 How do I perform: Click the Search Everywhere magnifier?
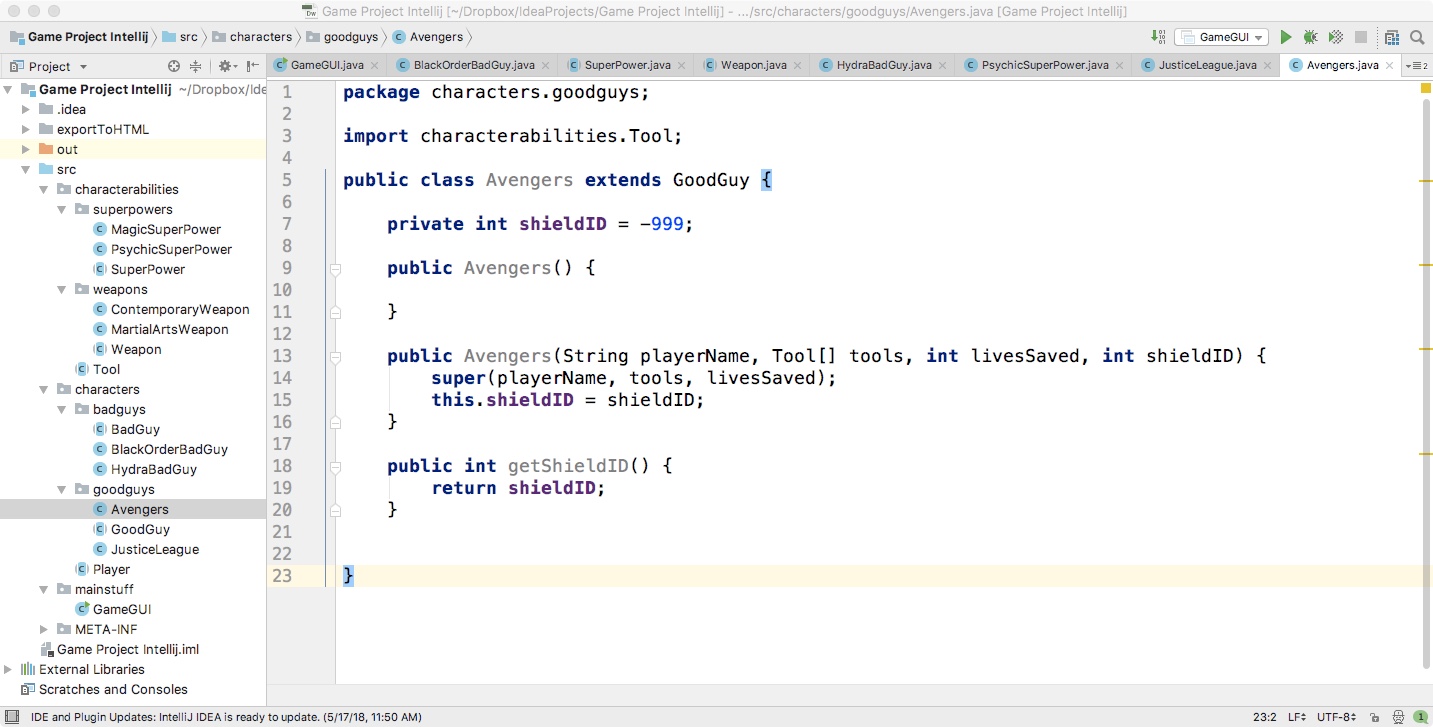pyautogui.click(x=1417, y=37)
